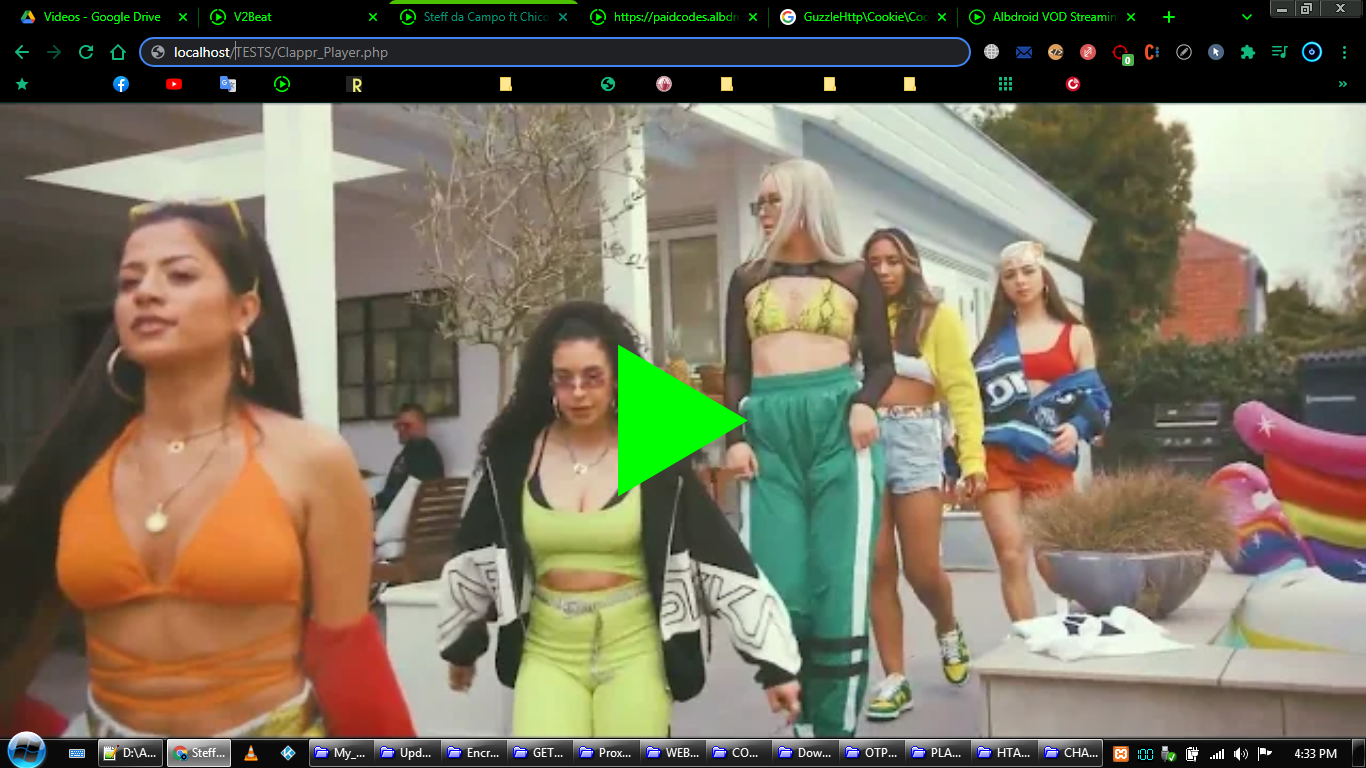Viewport: 1366px width, 768px height.
Task: Open the browser three-dot menu
Action: (x=1344, y=52)
